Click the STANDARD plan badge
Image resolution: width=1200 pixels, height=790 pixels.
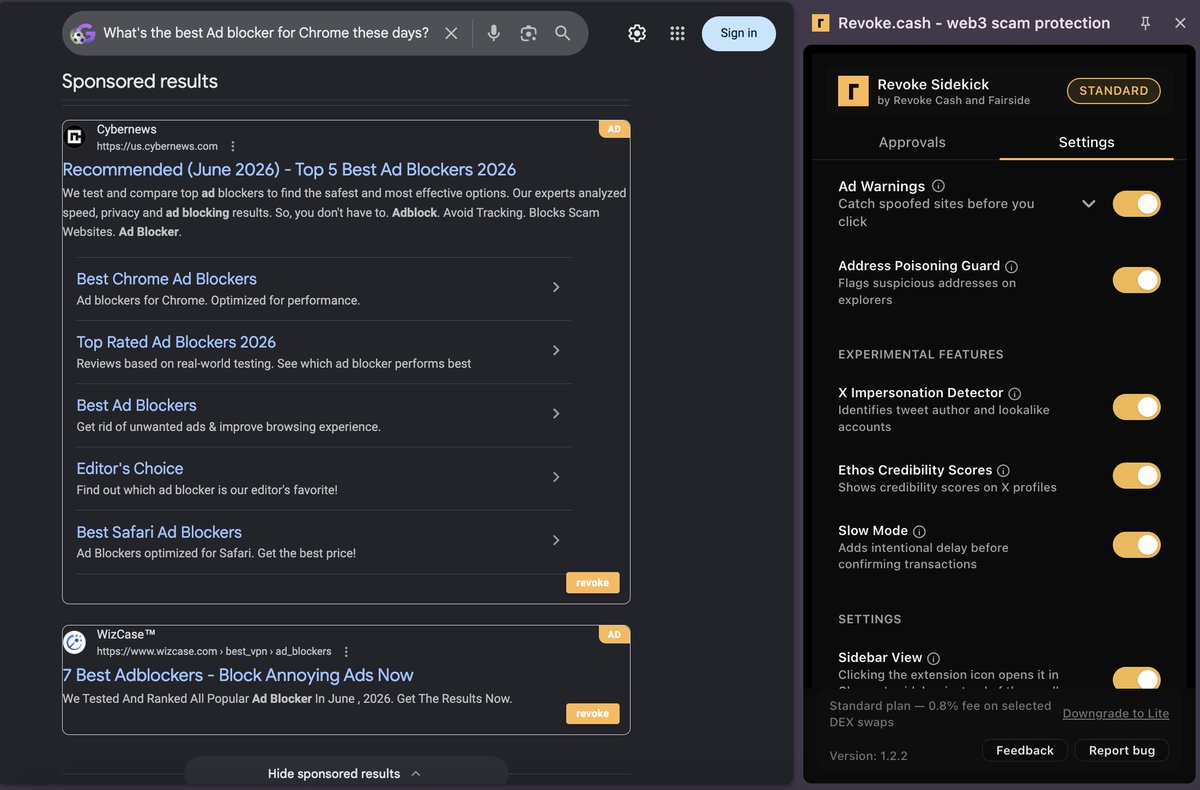click(x=1114, y=91)
